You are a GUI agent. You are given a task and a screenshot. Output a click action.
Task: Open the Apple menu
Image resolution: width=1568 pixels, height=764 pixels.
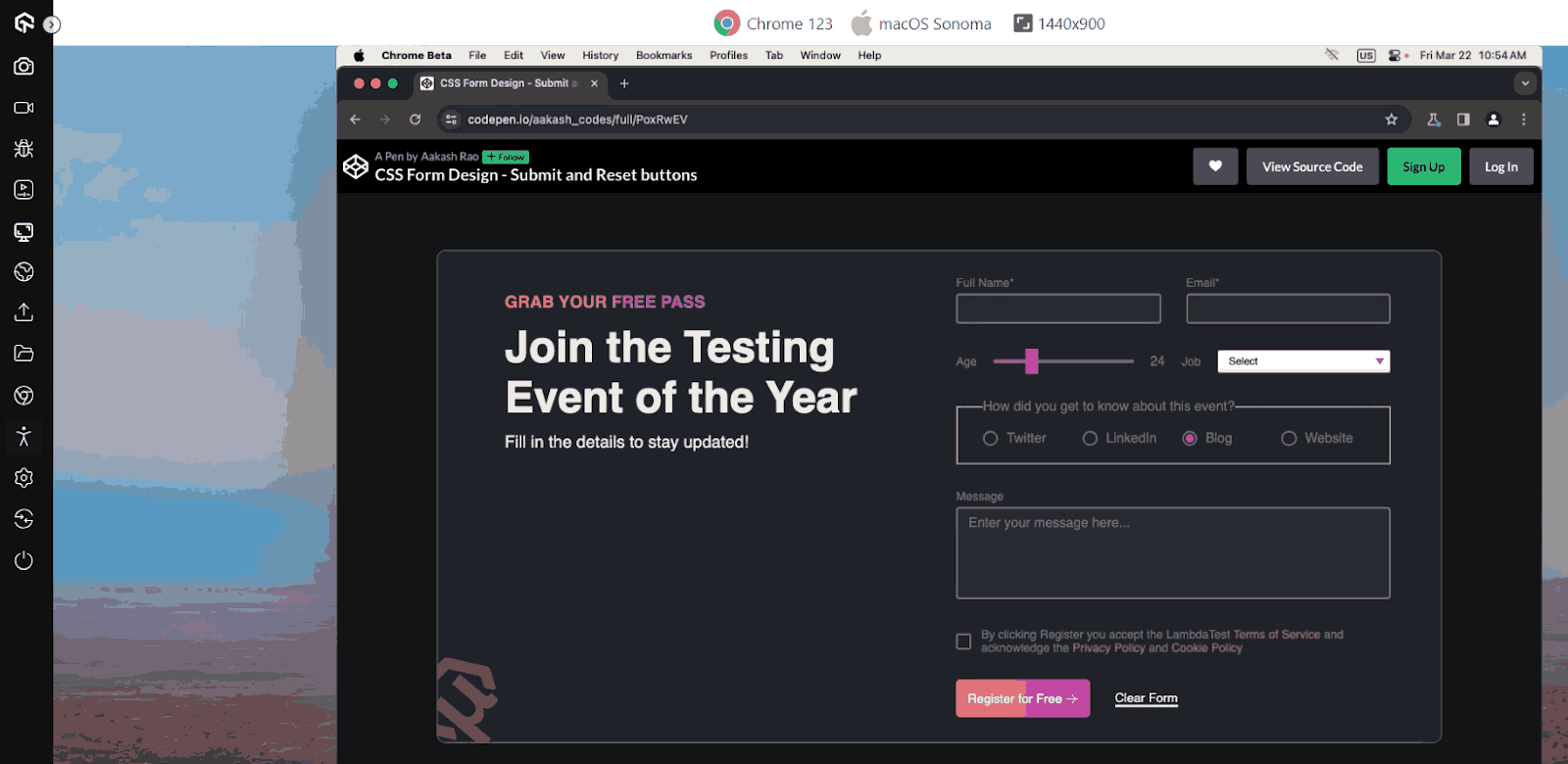pyautogui.click(x=359, y=56)
